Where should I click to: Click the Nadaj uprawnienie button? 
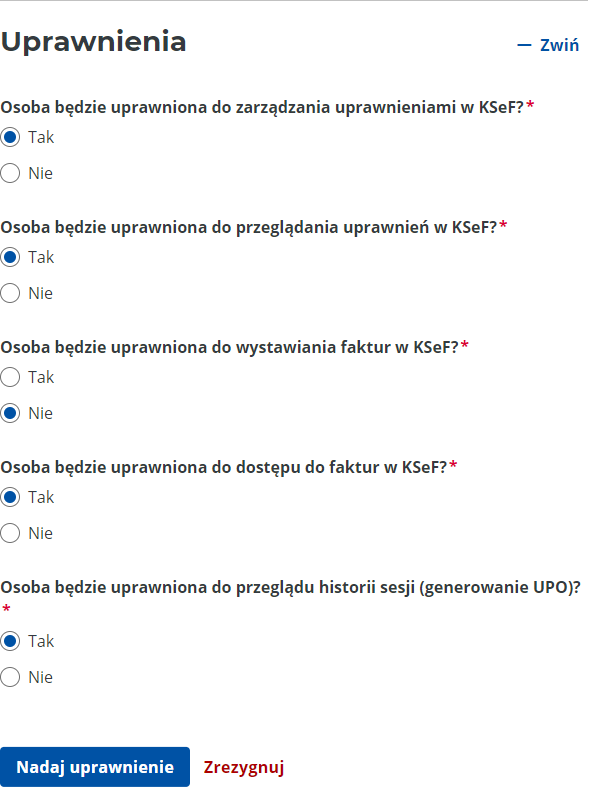[x=95, y=767]
